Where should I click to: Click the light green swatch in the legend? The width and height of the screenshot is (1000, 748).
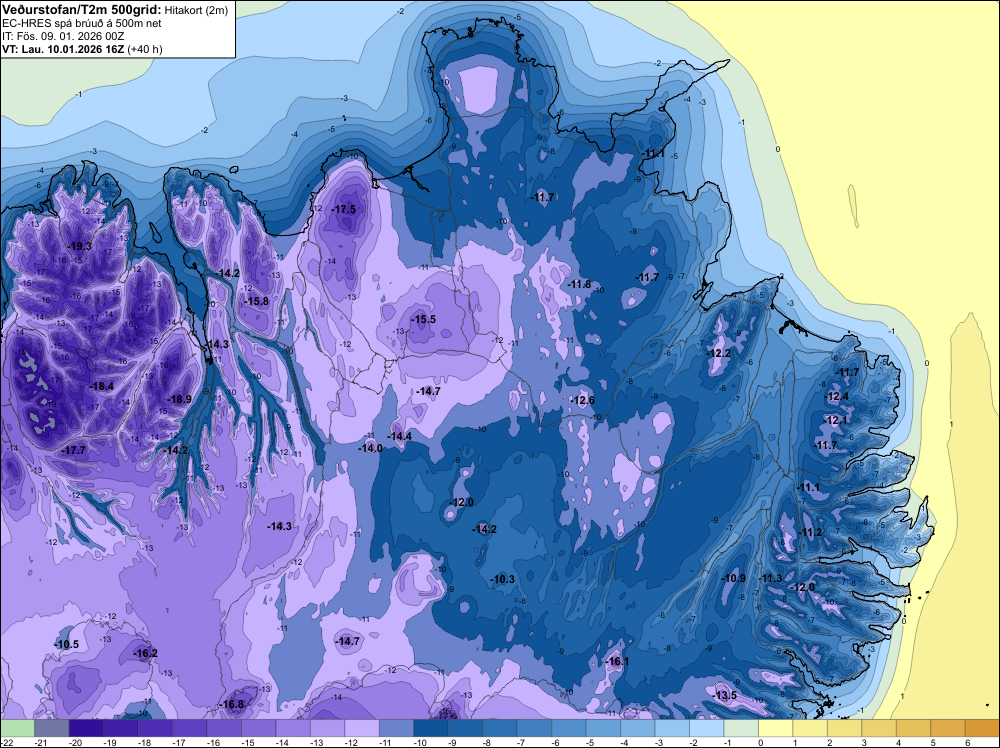(17, 728)
